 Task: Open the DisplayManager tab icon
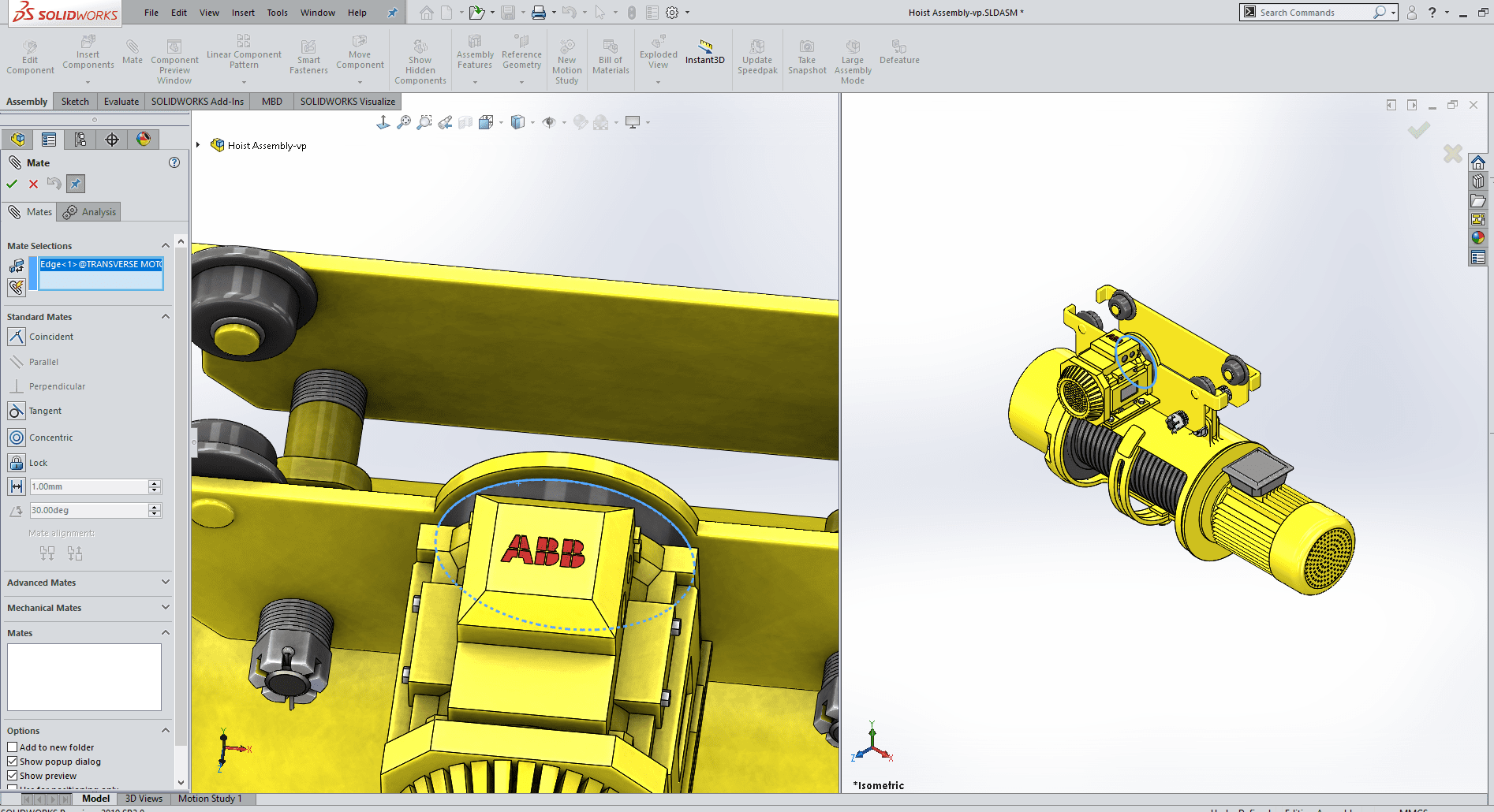[x=144, y=140]
